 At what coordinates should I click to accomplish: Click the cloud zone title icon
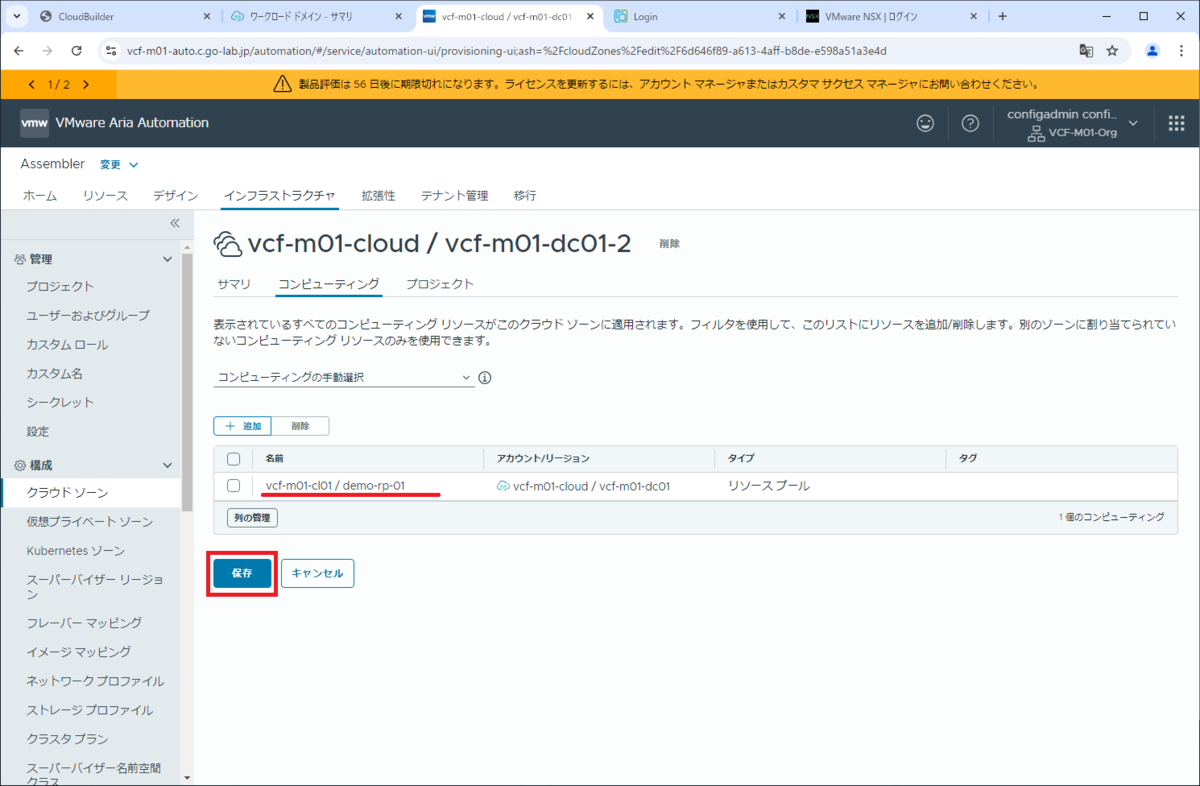[228, 244]
